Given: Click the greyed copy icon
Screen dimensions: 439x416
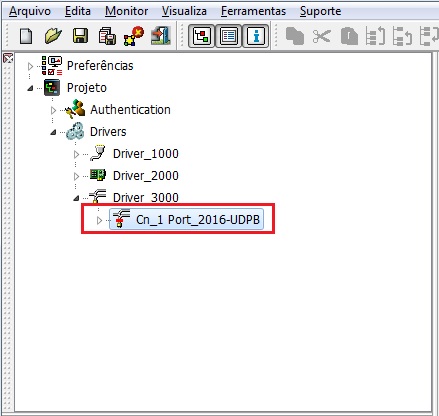Looking at the screenshot, I should [295, 36].
